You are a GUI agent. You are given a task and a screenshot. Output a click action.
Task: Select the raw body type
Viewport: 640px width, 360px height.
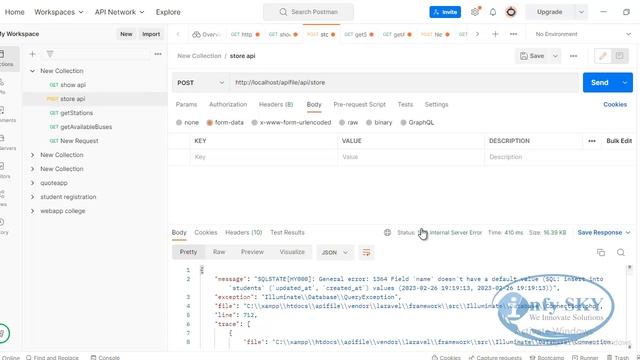(x=342, y=122)
